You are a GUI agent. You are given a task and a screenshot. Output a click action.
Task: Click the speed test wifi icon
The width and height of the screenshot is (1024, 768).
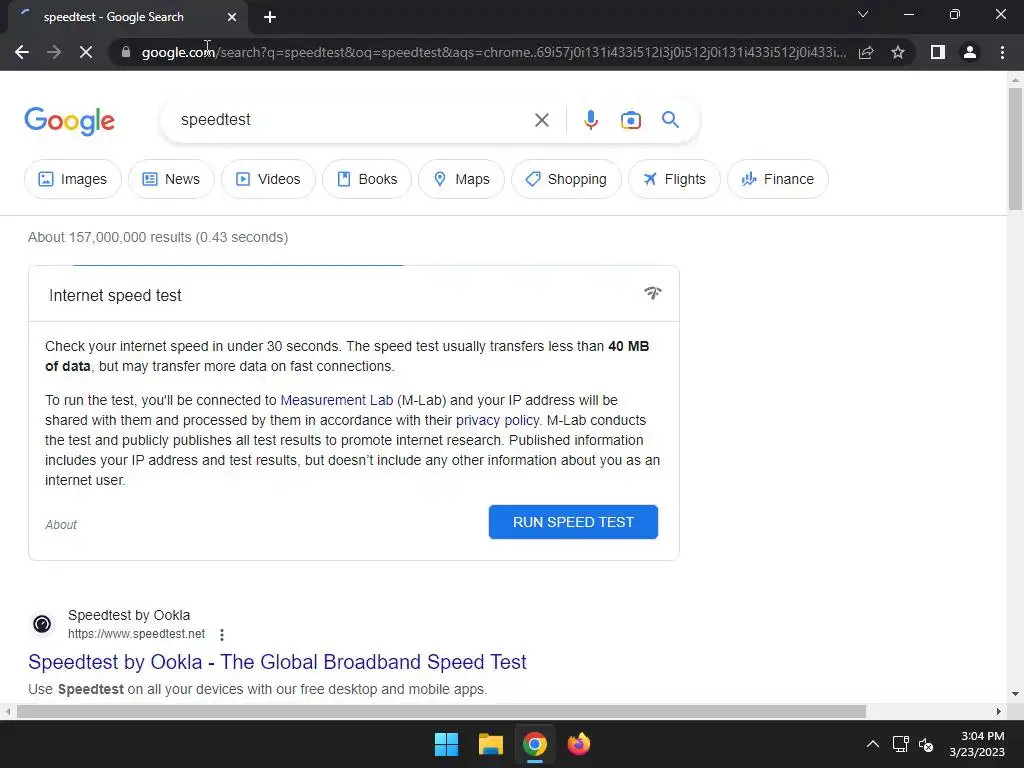652,293
